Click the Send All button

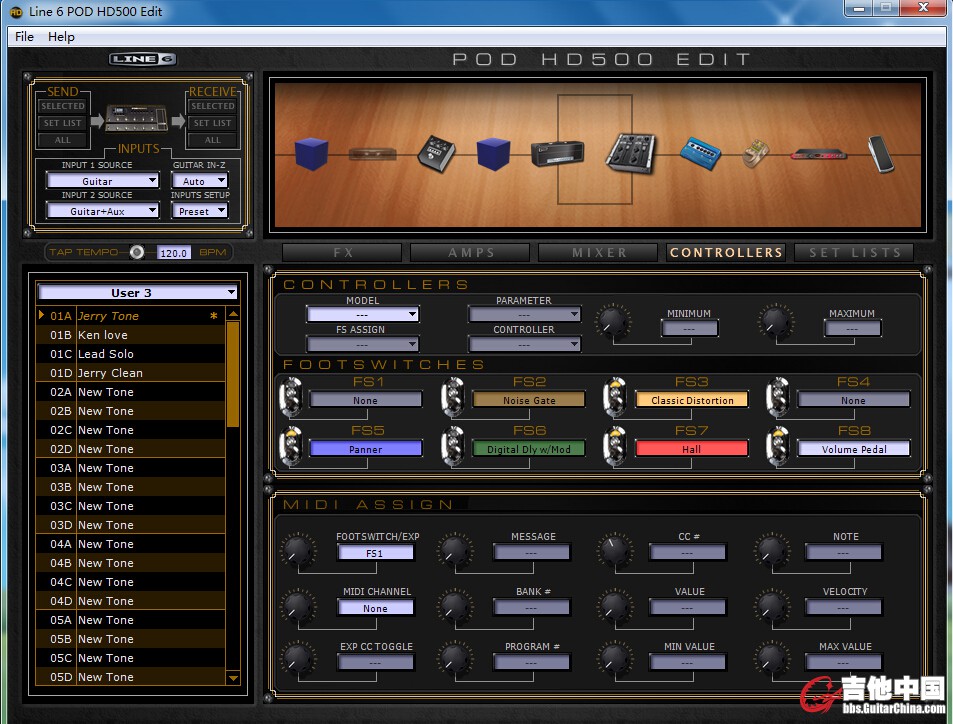tap(63, 140)
